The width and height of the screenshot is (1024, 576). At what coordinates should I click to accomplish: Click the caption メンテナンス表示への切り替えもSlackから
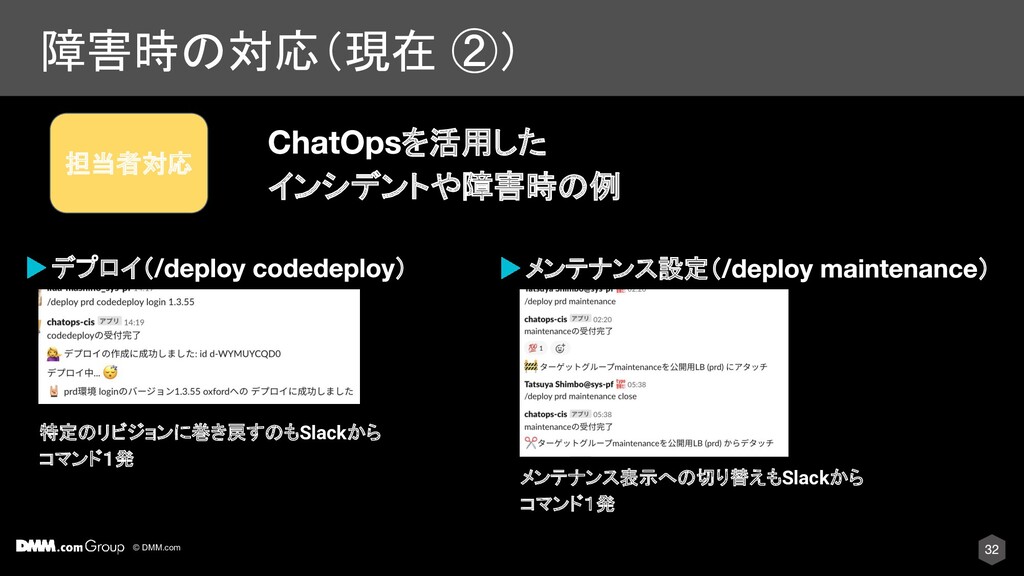(x=692, y=477)
